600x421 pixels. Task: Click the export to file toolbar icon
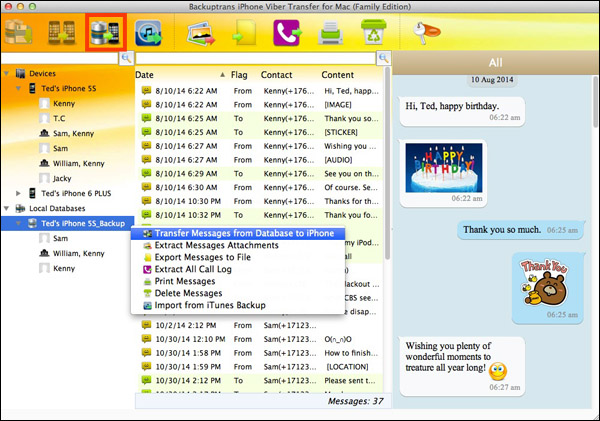(x=244, y=33)
